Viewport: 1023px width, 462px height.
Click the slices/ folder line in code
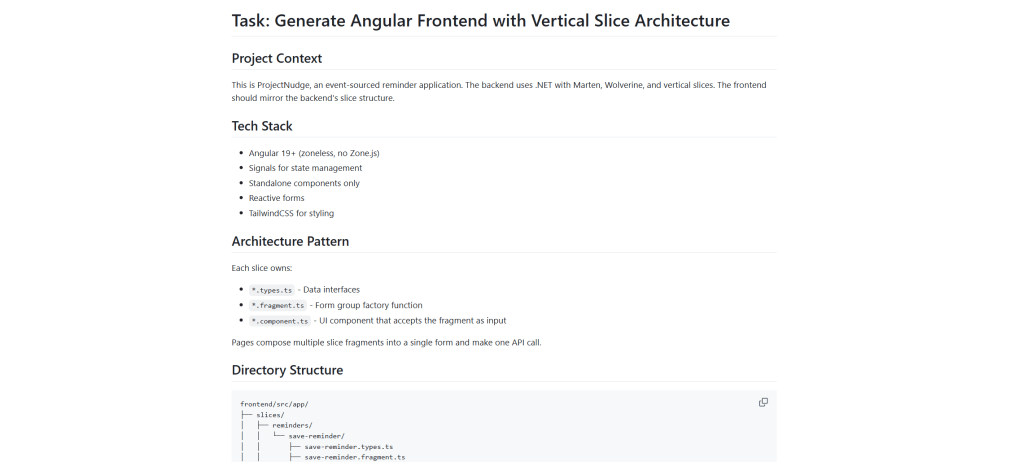270,414
